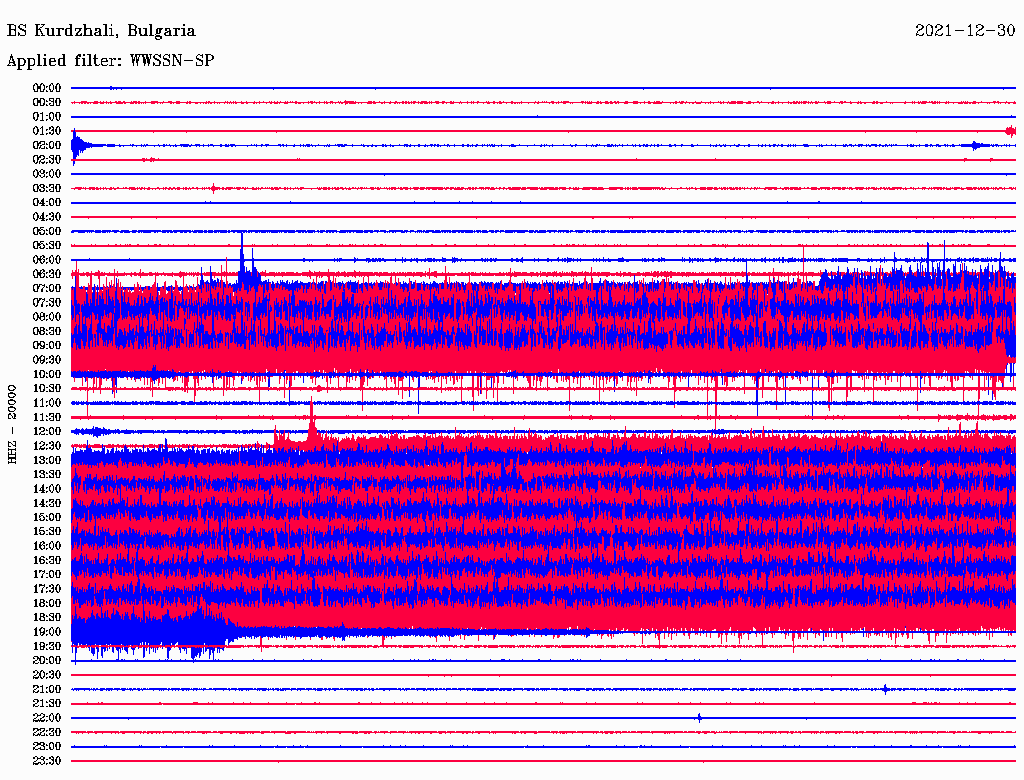The image size is (1024, 780).
Task: Select the 16:30 time label
Action: [x=47, y=561]
